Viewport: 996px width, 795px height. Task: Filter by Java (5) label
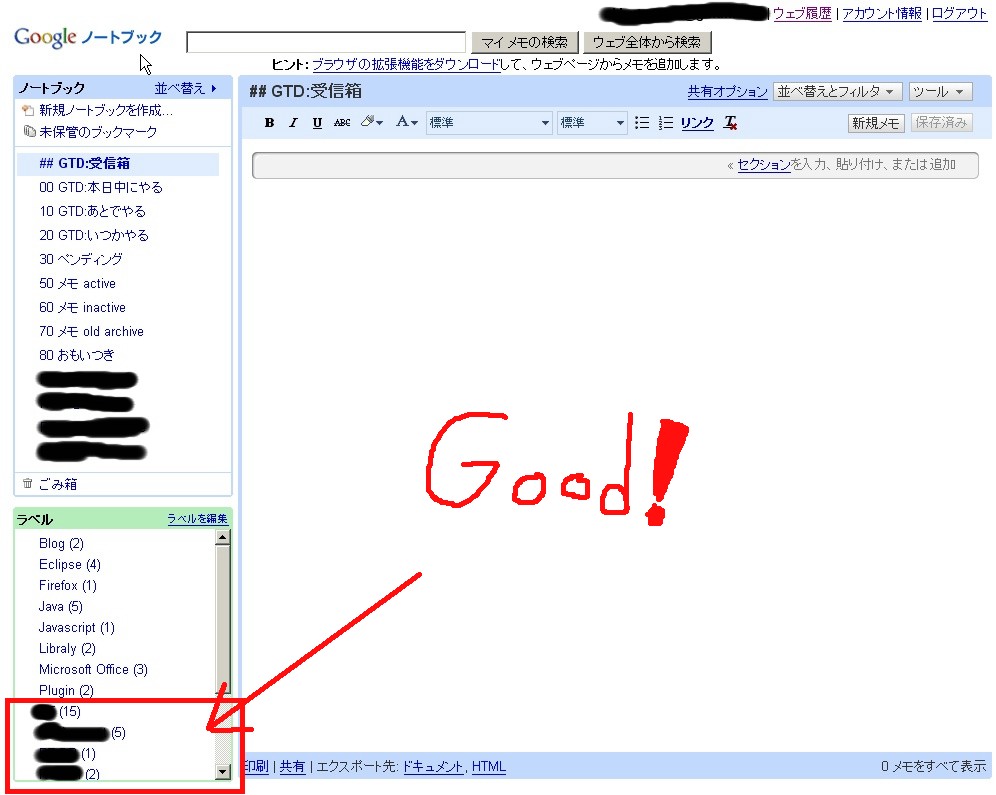coord(60,606)
